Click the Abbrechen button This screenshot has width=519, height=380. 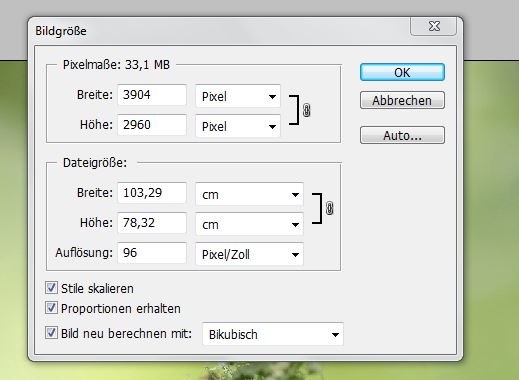pyautogui.click(x=402, y=100)
